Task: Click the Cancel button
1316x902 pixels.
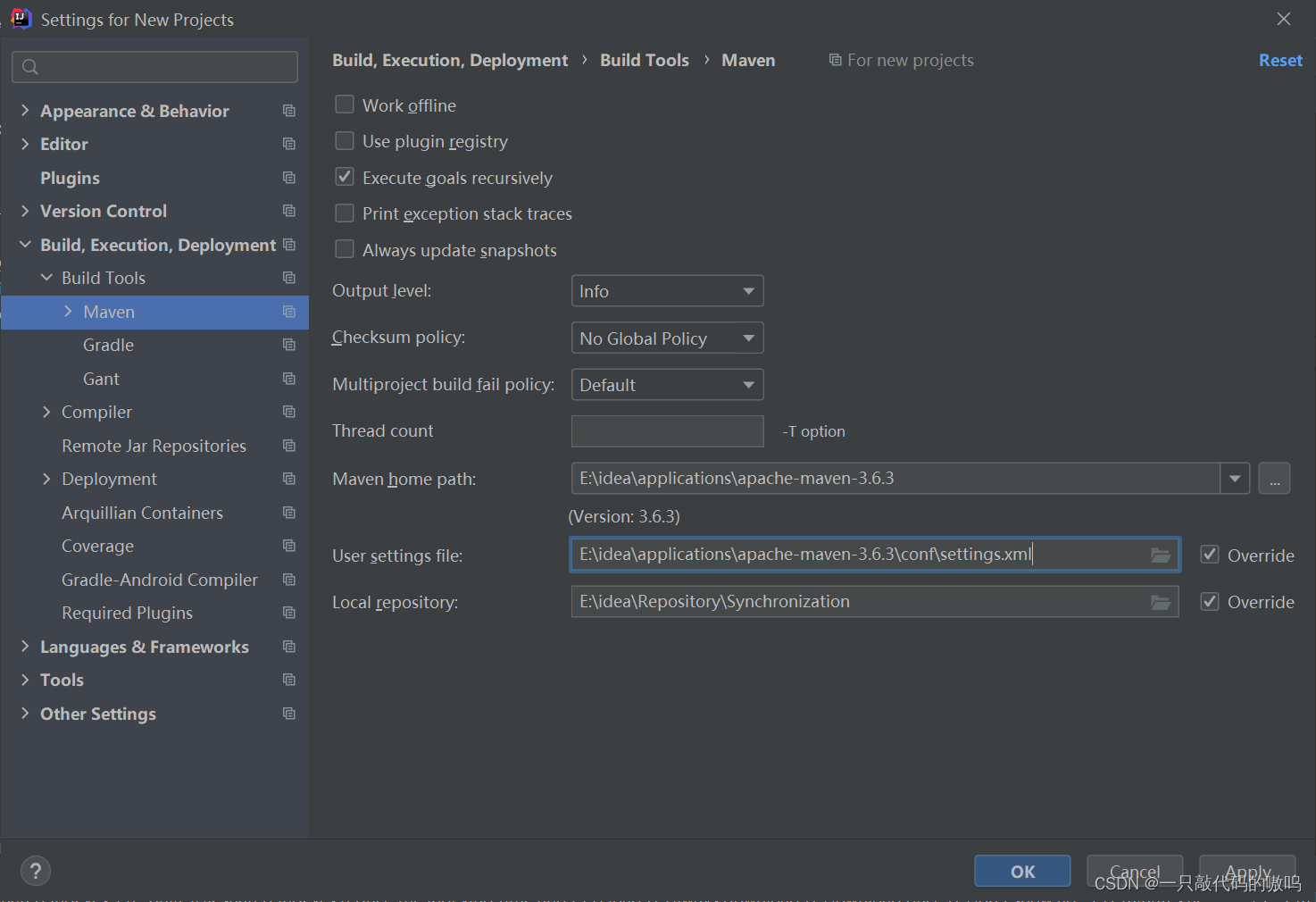Action: point(1135,871)
